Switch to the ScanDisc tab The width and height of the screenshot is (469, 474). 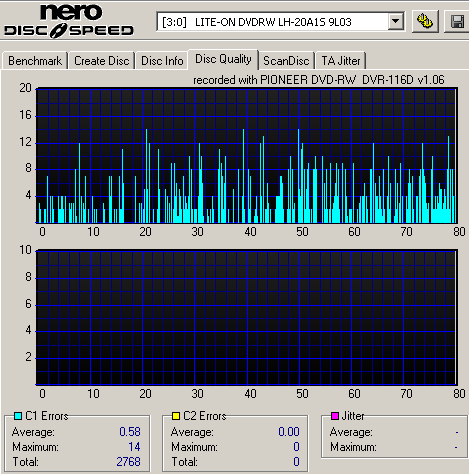(x=286, y=61)
